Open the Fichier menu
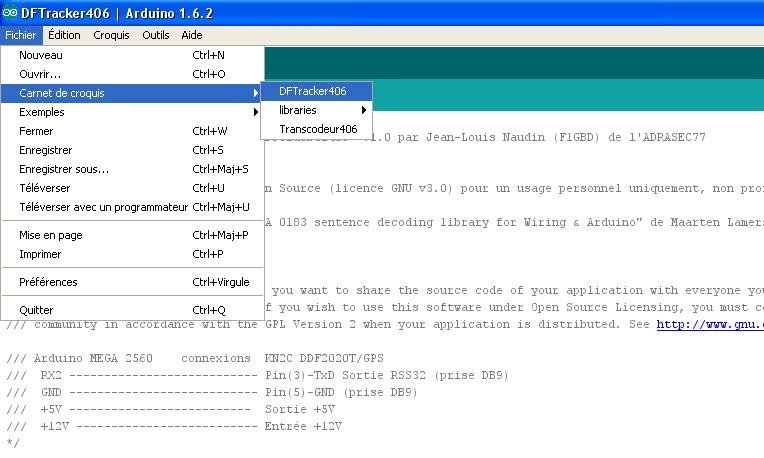This screenshot has height=458, width=764. click(x=20, y=35)
